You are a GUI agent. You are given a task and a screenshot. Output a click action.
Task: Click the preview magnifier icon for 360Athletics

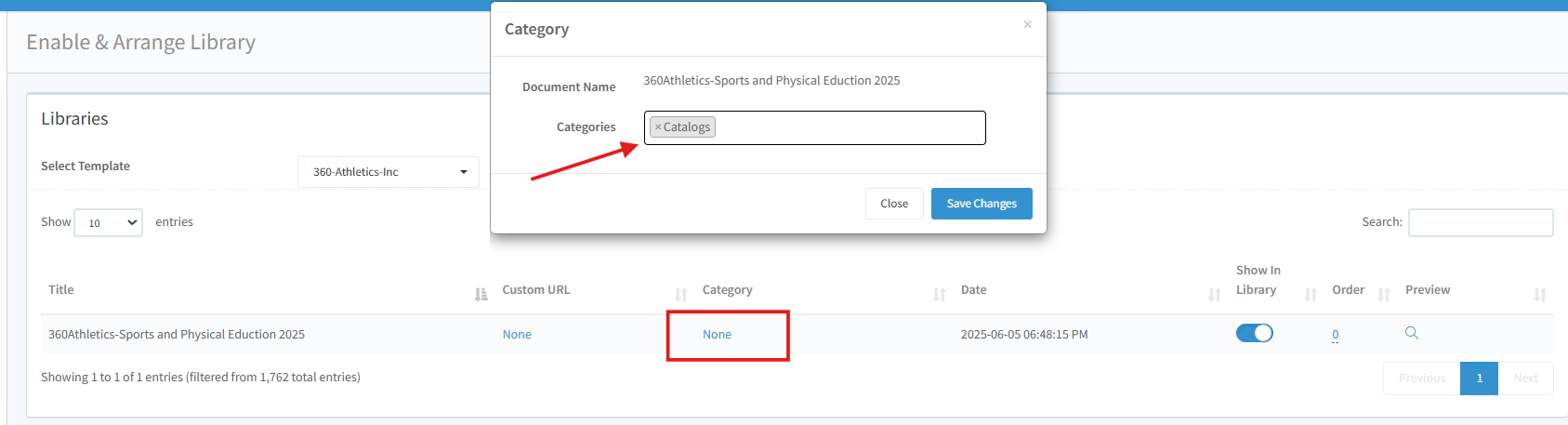(1411, 333)
